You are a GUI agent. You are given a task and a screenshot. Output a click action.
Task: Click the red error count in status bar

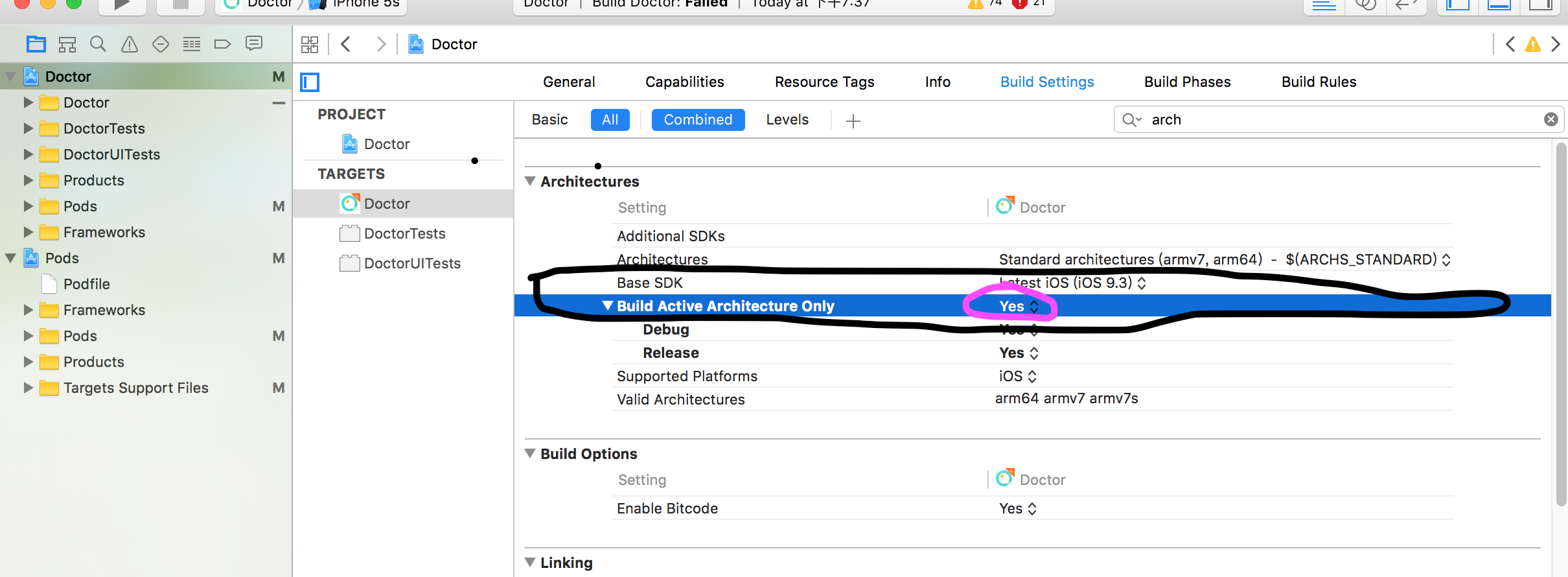coord(1030,4)
